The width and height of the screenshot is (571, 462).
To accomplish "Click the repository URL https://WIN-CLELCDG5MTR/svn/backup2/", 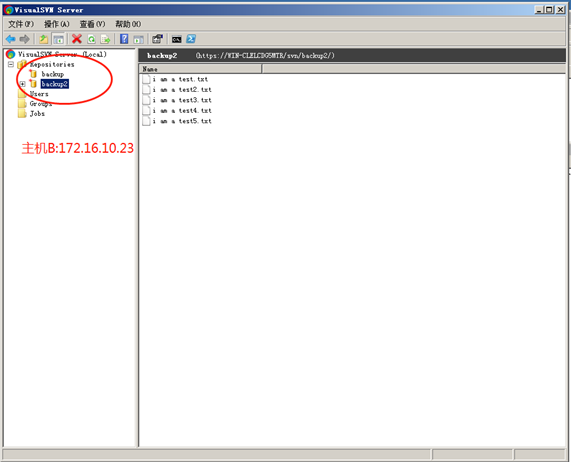I will 265,56.
